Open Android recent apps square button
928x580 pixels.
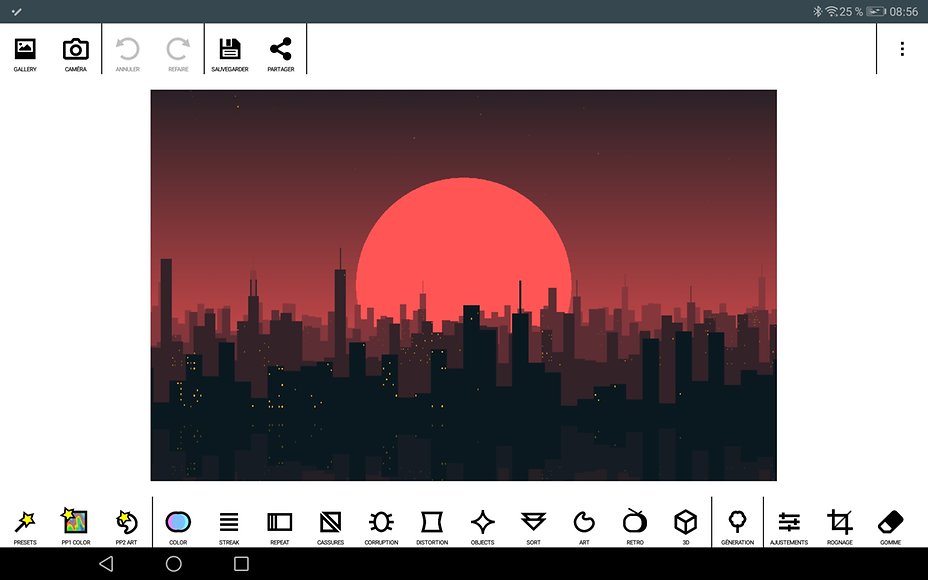[241, 563]
